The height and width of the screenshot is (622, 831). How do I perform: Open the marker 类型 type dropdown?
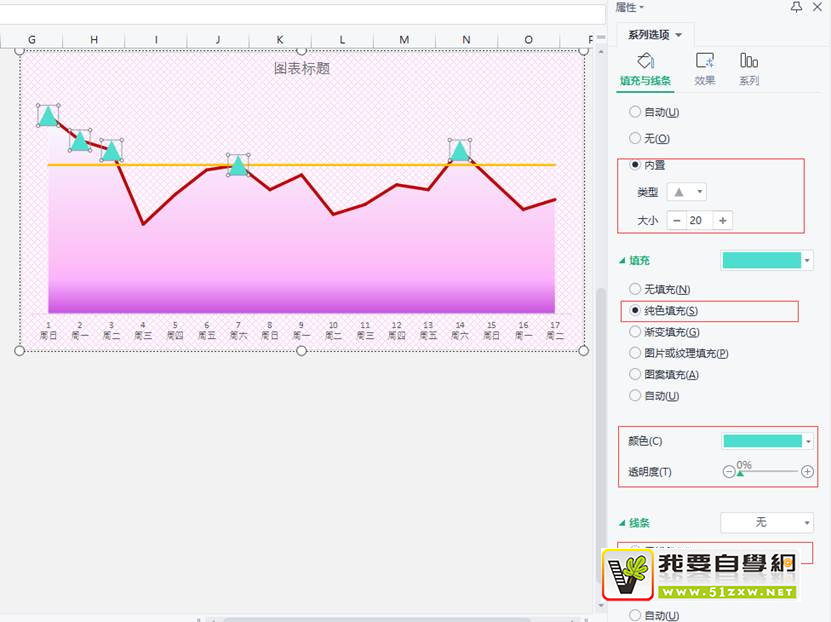[x=686, y=192]
